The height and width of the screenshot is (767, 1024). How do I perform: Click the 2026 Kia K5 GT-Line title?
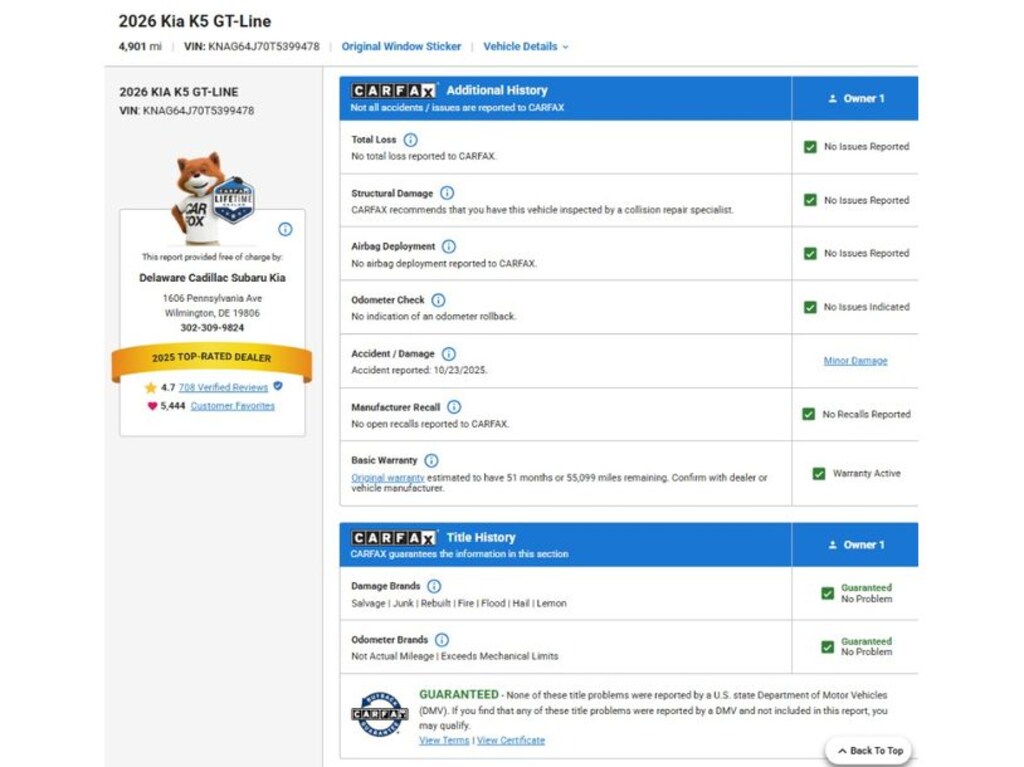pyautogui.click(x=195, y=22)
